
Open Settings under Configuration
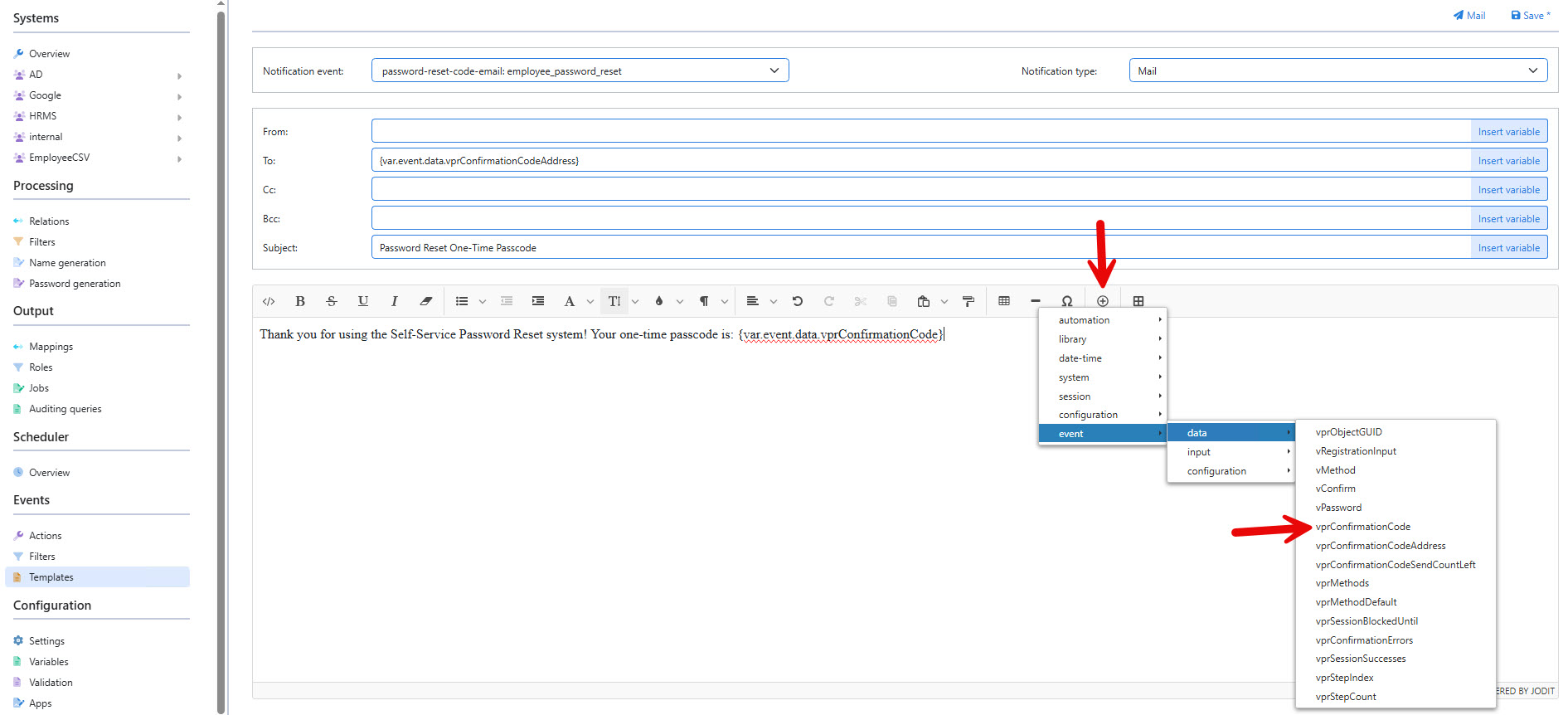pyautogui.click(x=46, y=641)
